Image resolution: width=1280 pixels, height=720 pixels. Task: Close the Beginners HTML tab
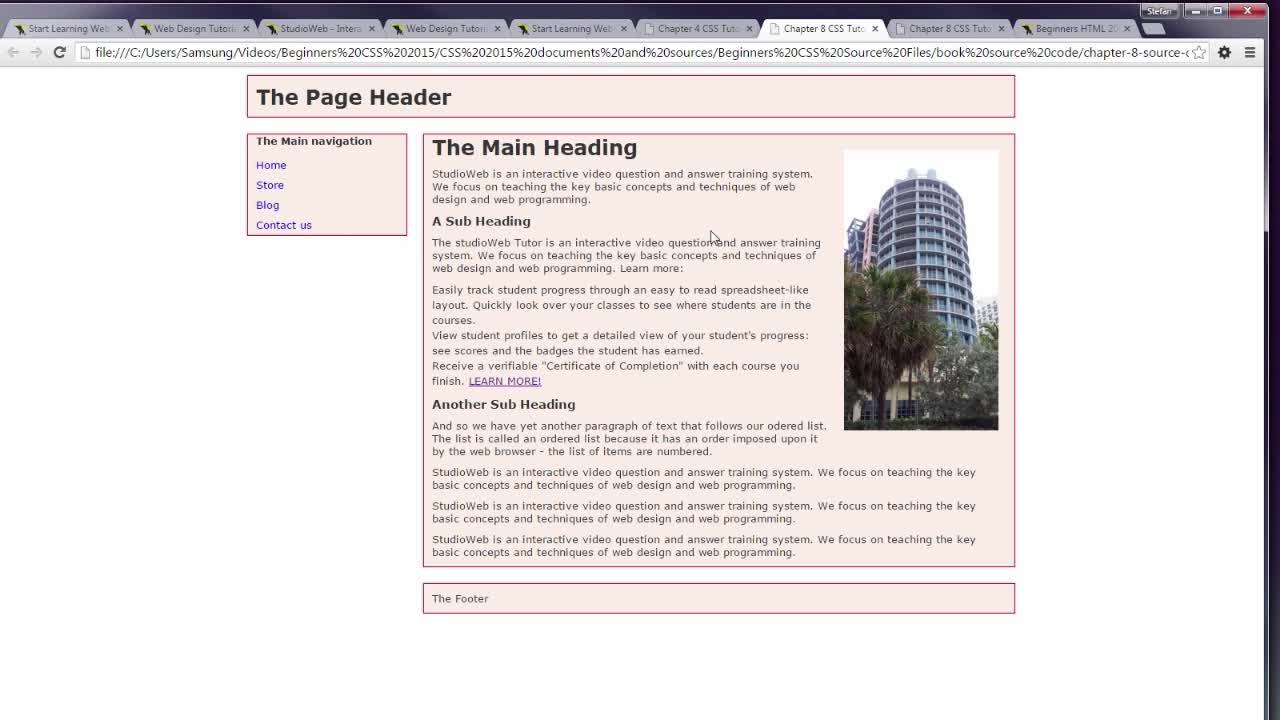point(1127,28)
